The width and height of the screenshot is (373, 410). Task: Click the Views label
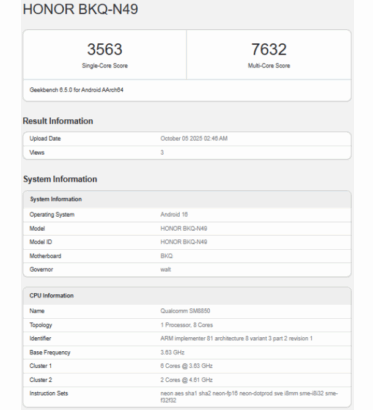point(37,153)
